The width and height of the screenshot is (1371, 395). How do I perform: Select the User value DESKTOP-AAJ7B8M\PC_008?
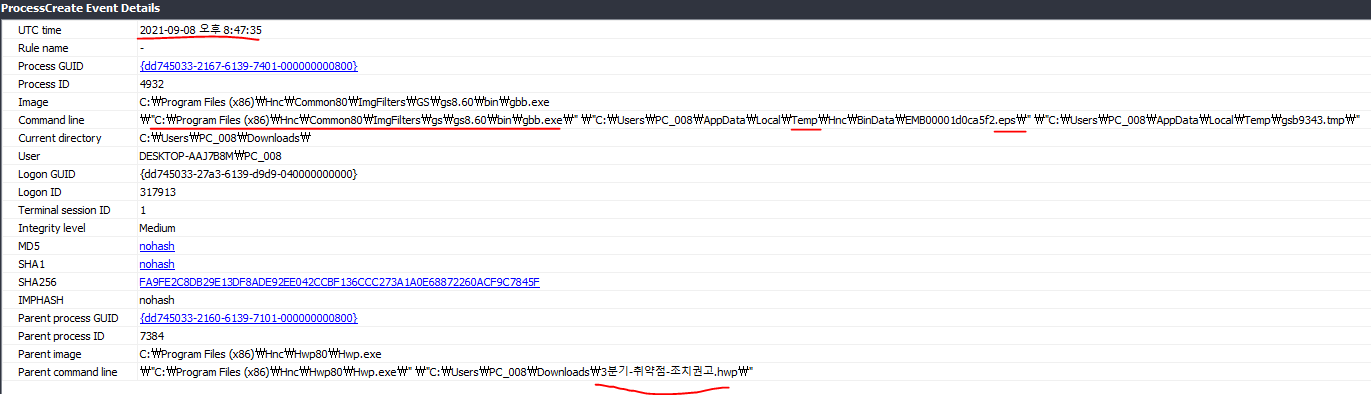click(x=210, y=156)
